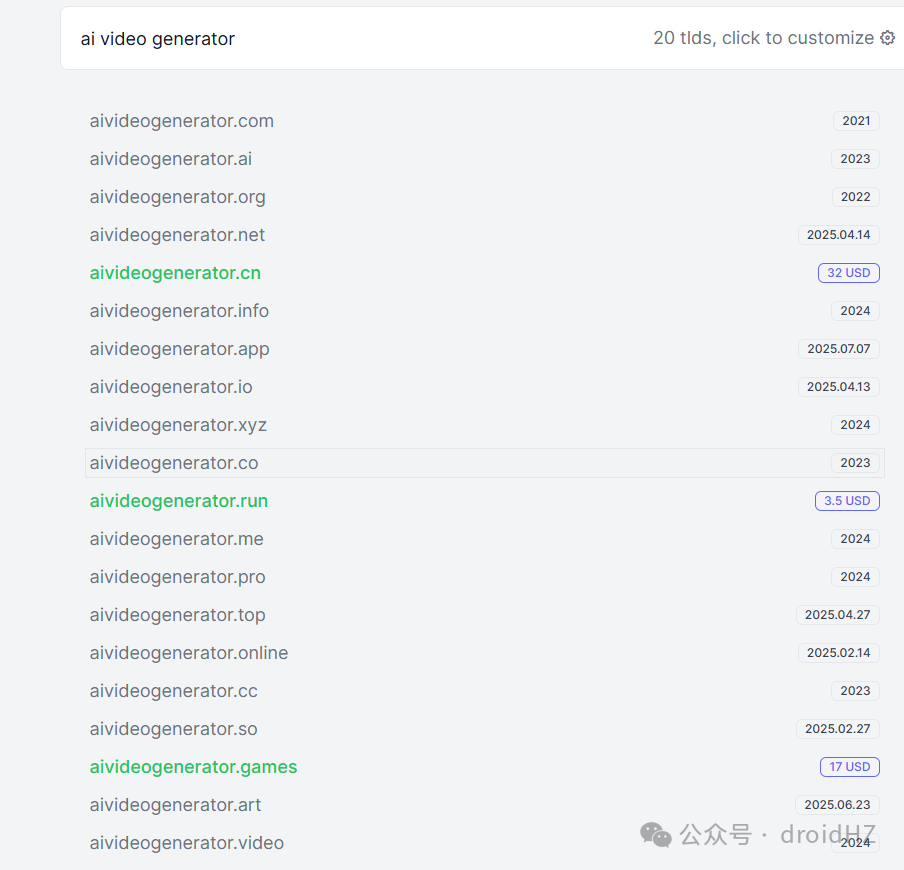The height and width of the screenshot is (870, 904).
Task: Click the 2025.07.07 badge beside .app
Action: pyautogui.click(x=838, y=349)
